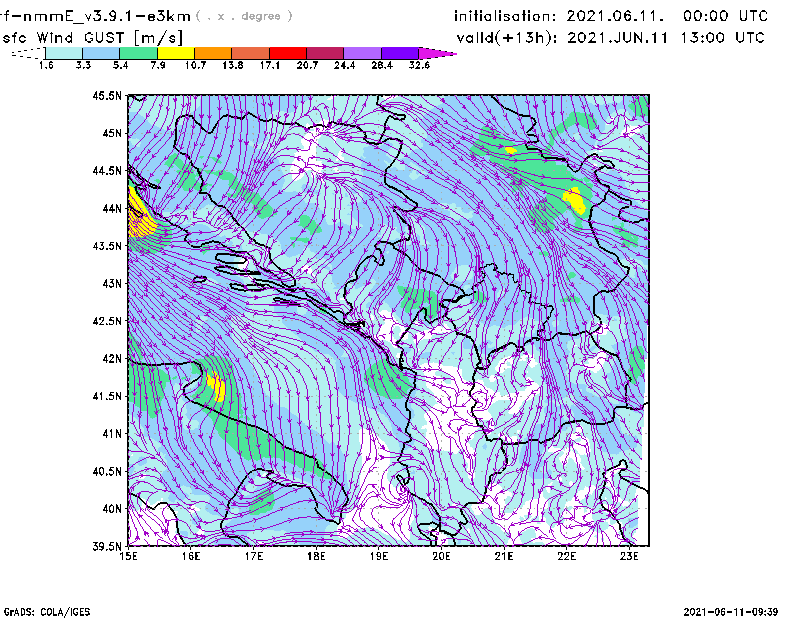Click the 41N latitude label
This screenshot has height=618, width=800.
coord(112,434)
